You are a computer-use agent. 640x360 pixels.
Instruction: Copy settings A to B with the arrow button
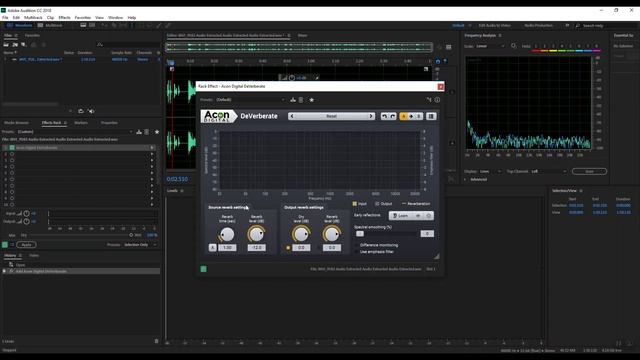(411, 116)
